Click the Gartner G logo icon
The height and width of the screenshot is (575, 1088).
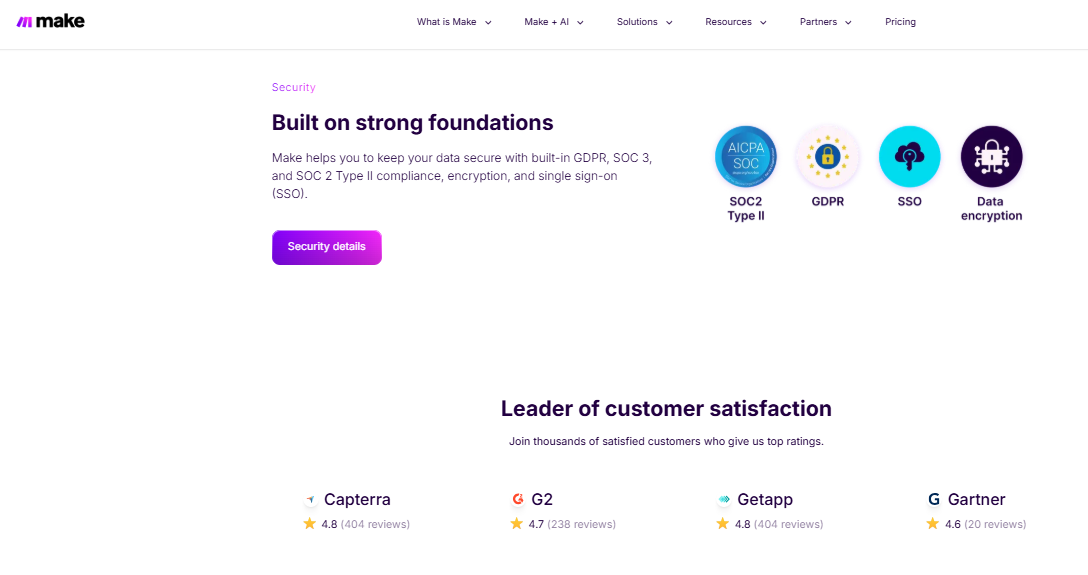934,499
